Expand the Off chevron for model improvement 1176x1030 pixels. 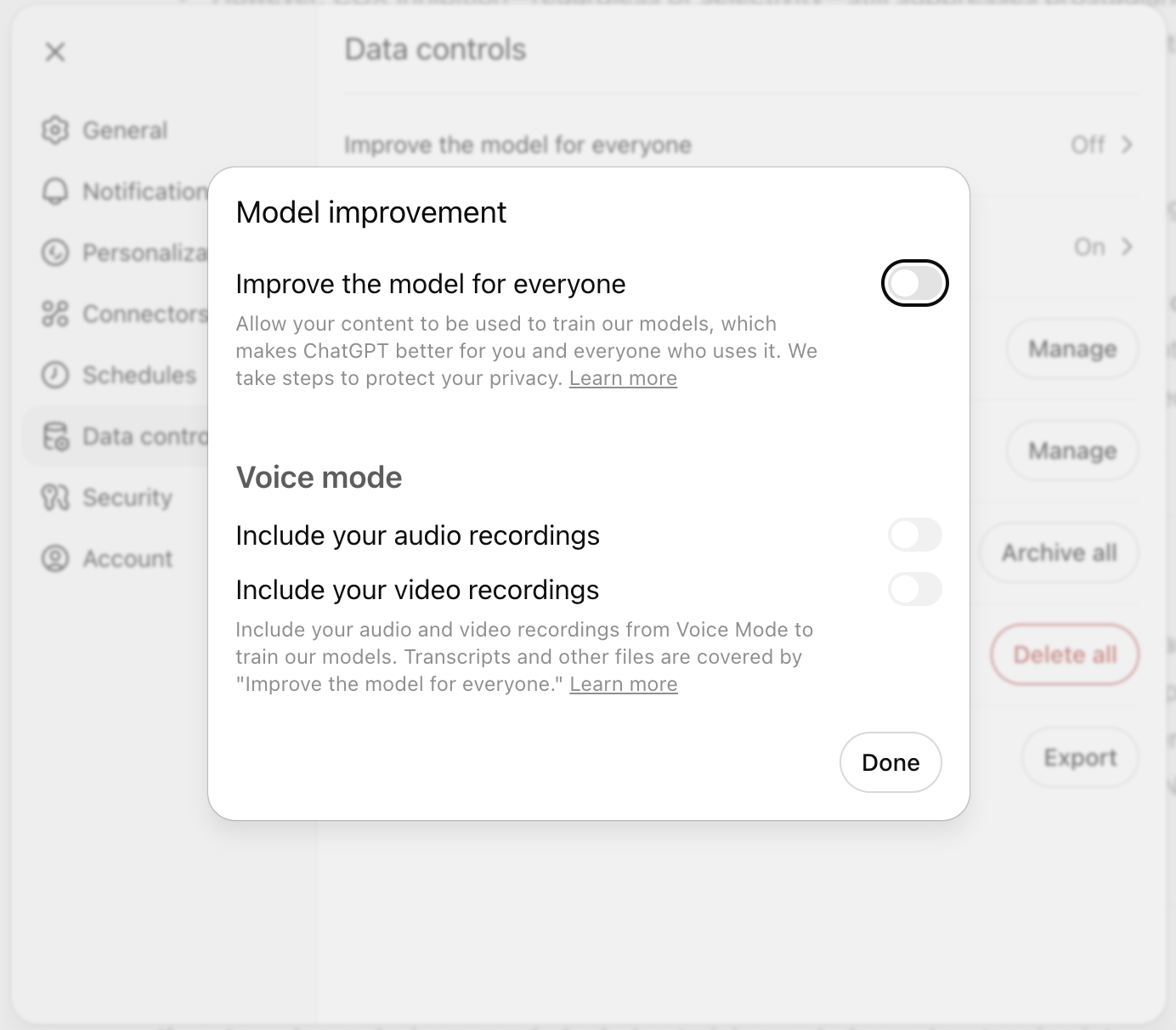(1127, 144)
